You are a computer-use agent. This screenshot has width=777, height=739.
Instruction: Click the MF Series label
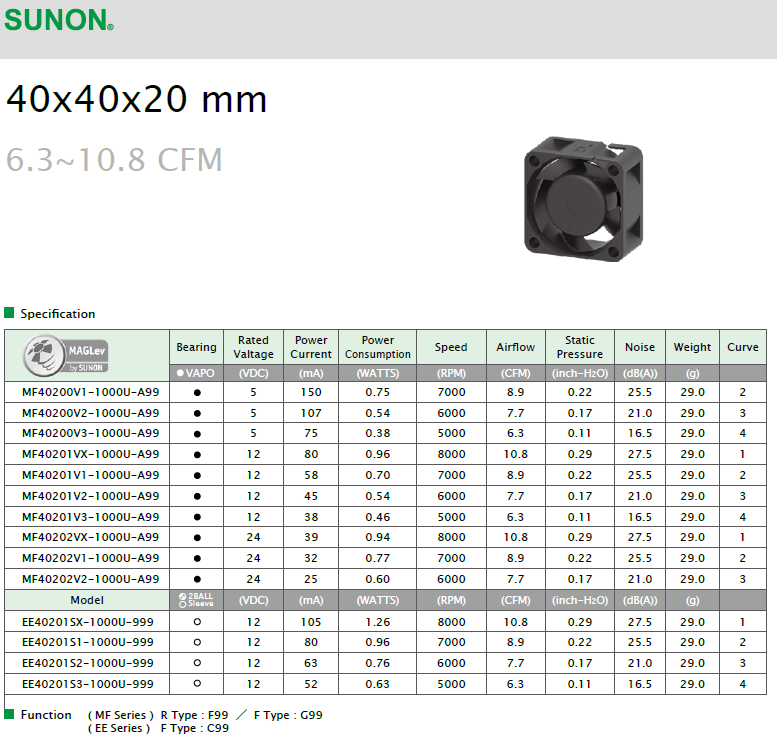coord(121,715)
